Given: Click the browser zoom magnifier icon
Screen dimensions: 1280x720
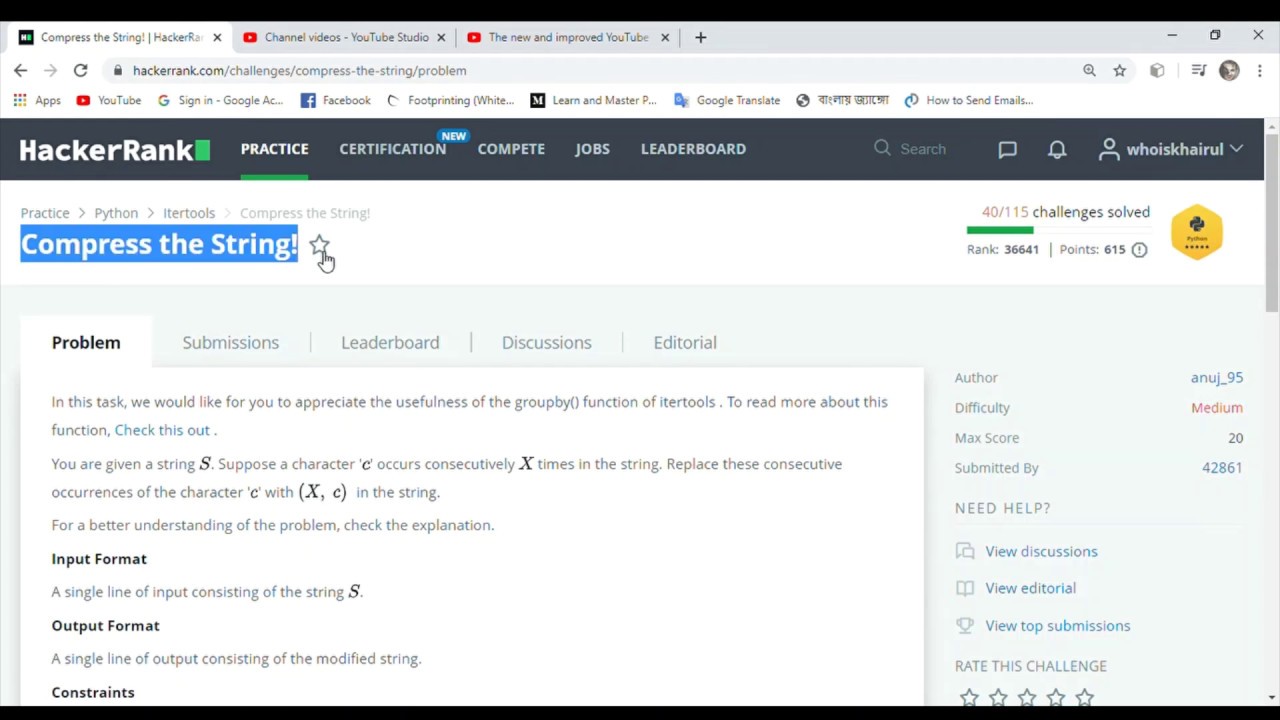Looking at the screenshot, I should click(x=1089, y=70).
